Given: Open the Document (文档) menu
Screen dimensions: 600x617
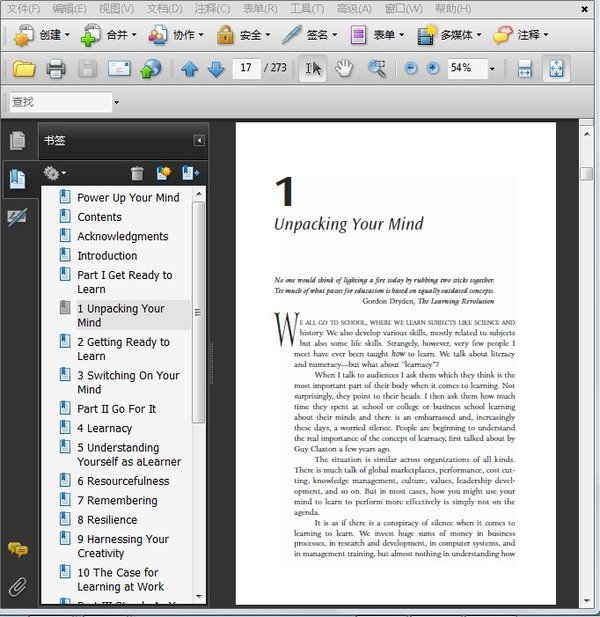Looking at the screenshot, I should [164, 9].
